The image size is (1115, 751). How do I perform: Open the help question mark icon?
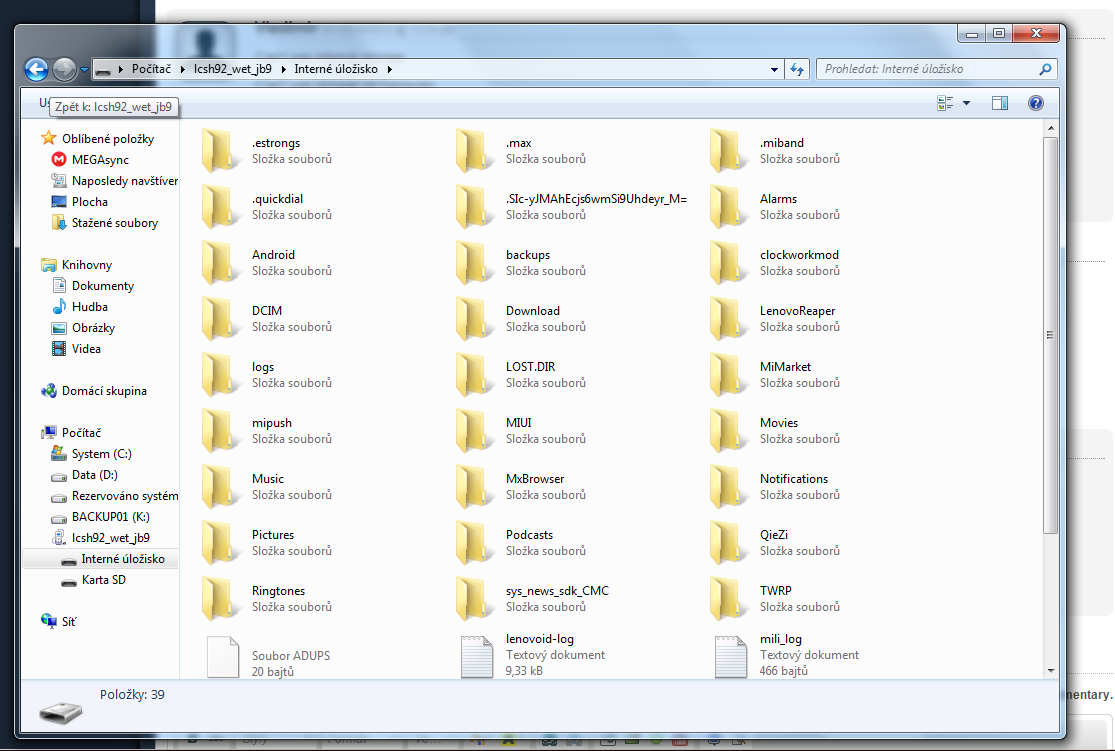pyautogui.click(x=1036, y=103)
